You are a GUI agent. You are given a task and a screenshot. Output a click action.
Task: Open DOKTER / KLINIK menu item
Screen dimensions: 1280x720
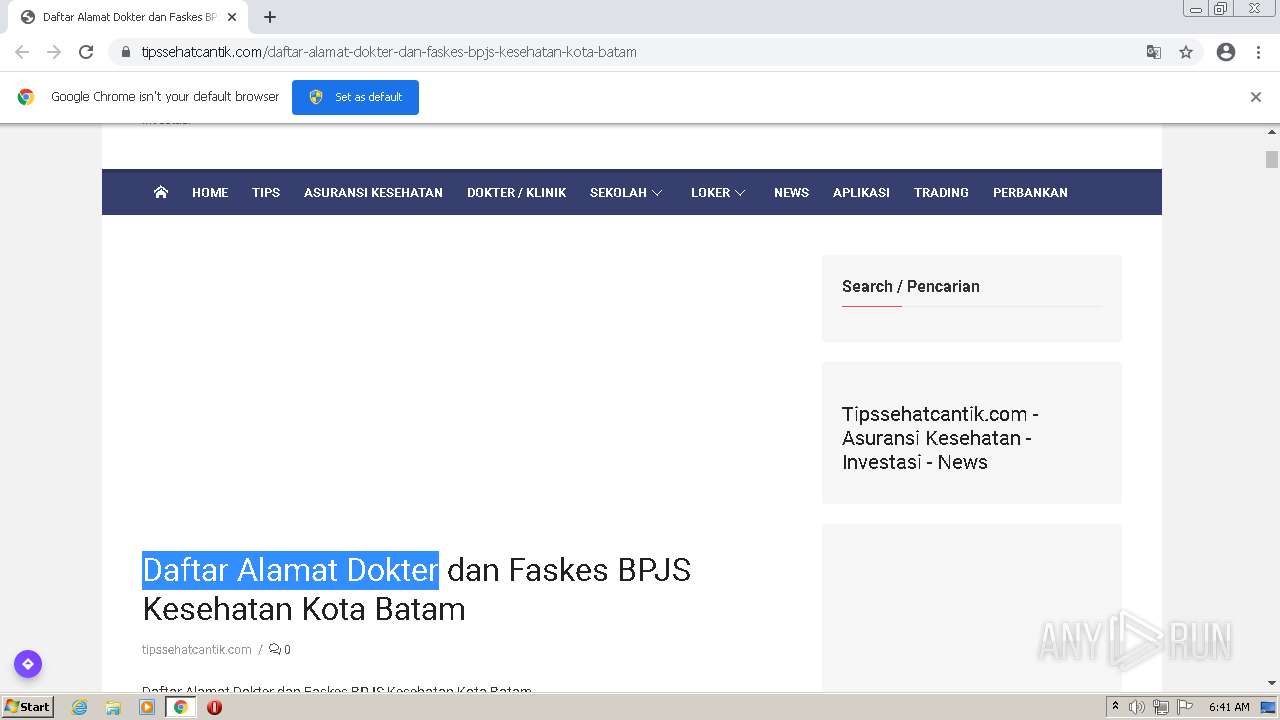click(x=516, y=192)
